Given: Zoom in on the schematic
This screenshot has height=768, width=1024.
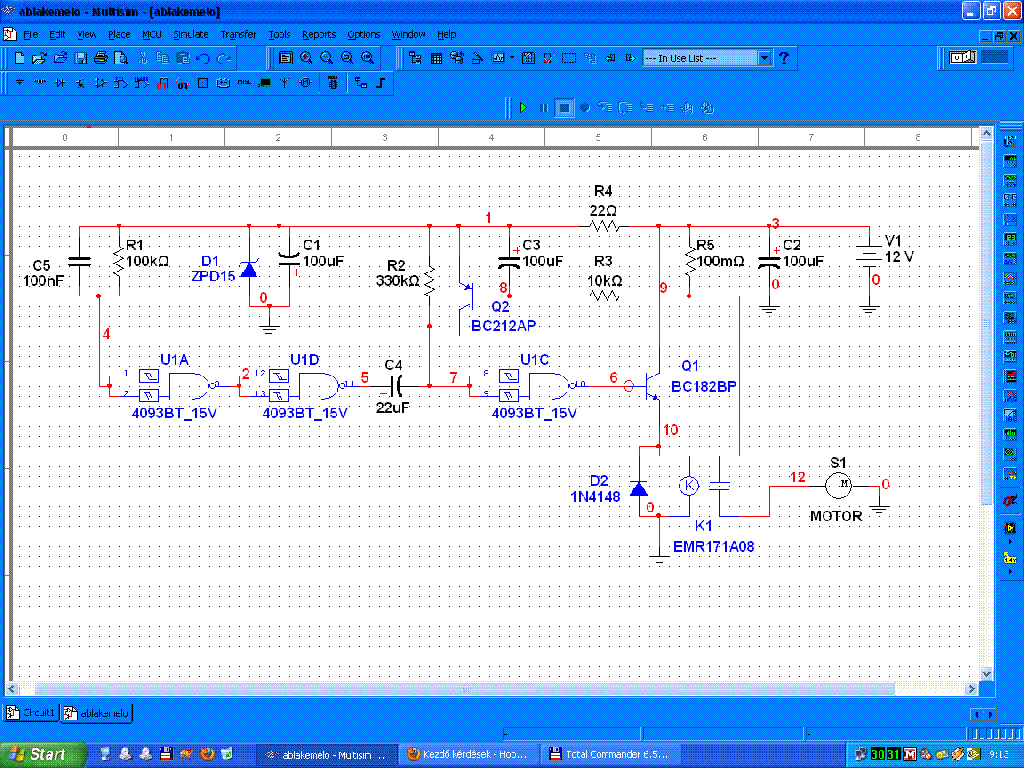Looking at the screenshot, I should (306, 58).
